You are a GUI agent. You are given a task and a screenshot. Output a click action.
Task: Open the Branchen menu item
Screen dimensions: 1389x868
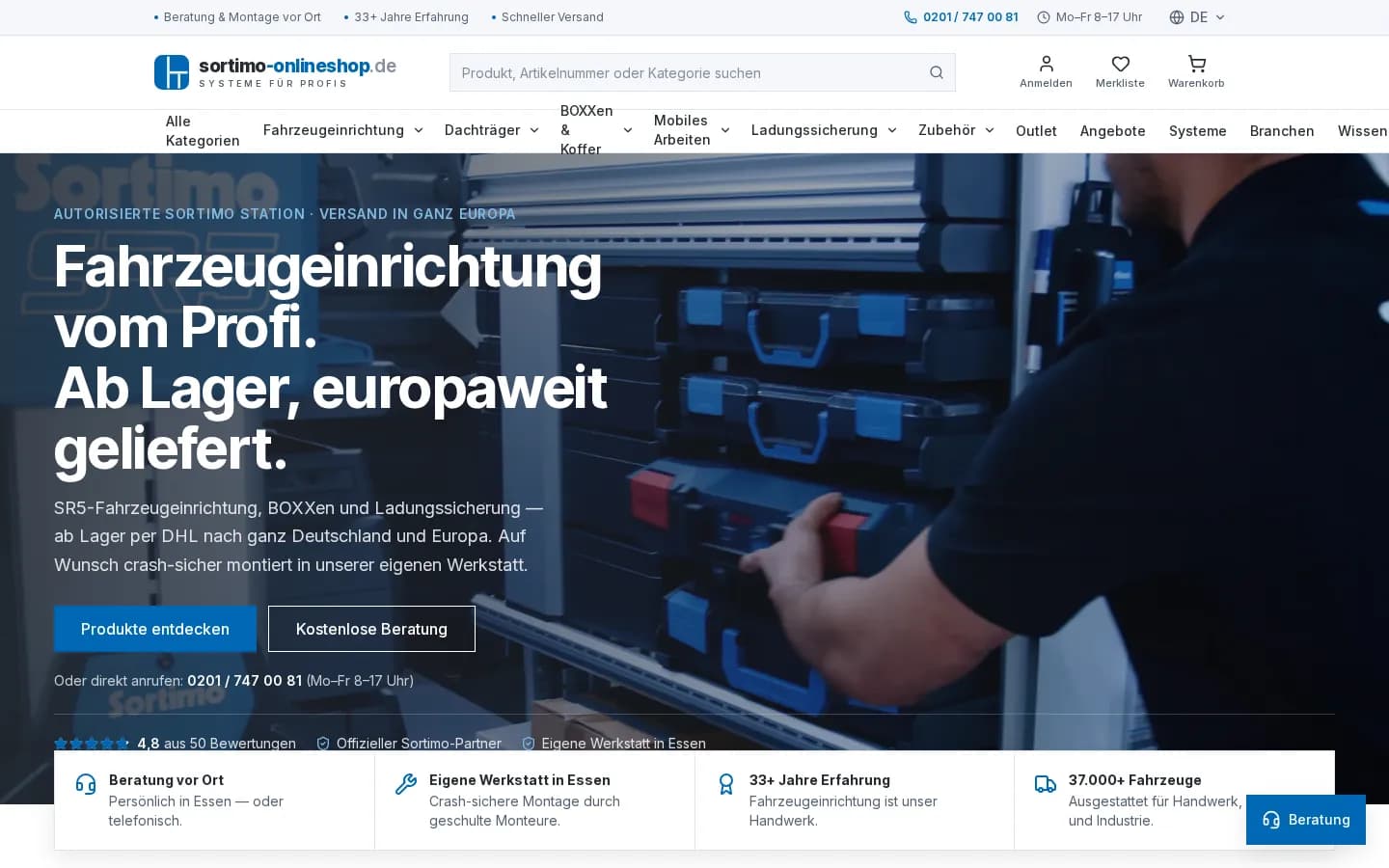click(1282, 131)
